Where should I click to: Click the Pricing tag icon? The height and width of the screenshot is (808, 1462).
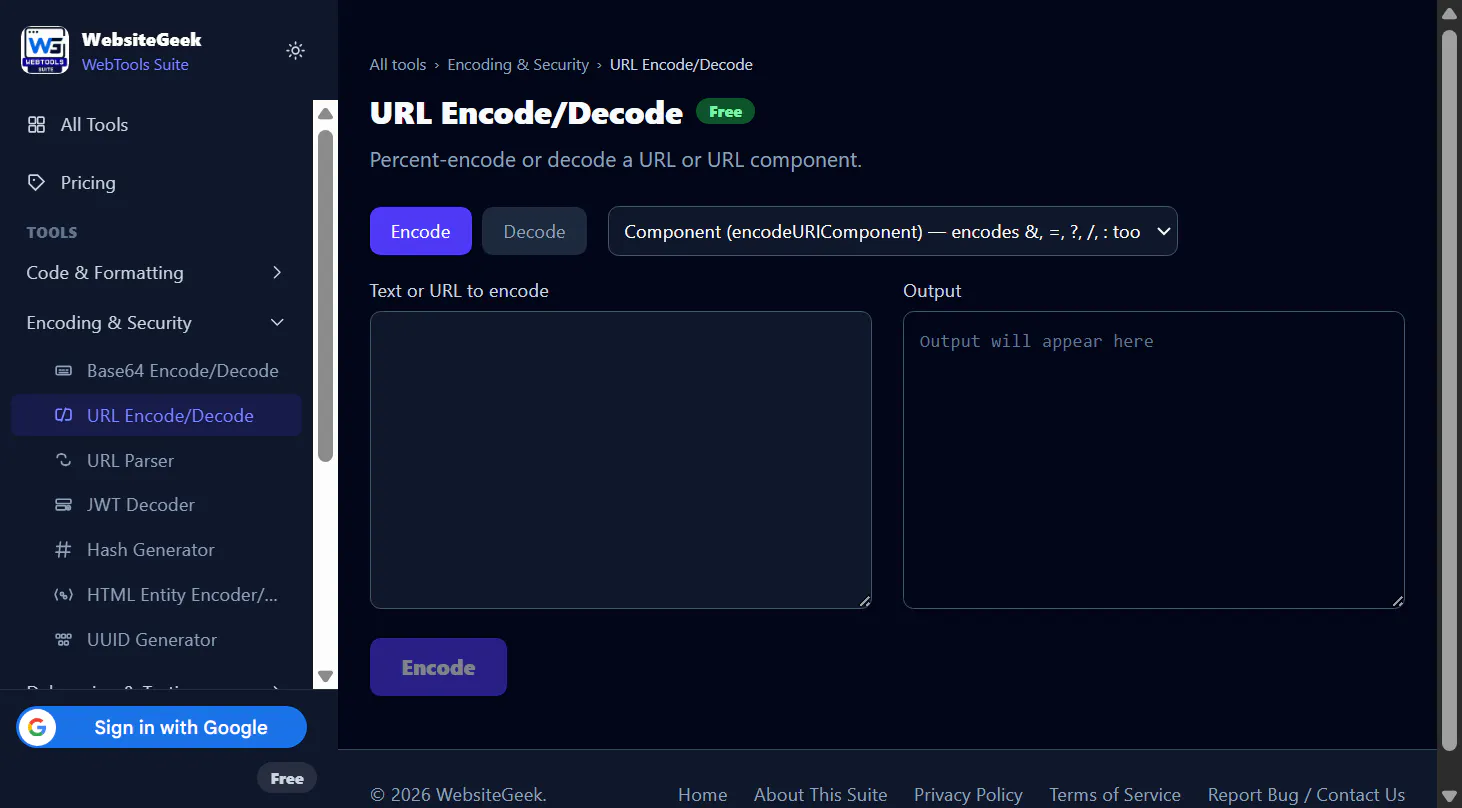37,182
